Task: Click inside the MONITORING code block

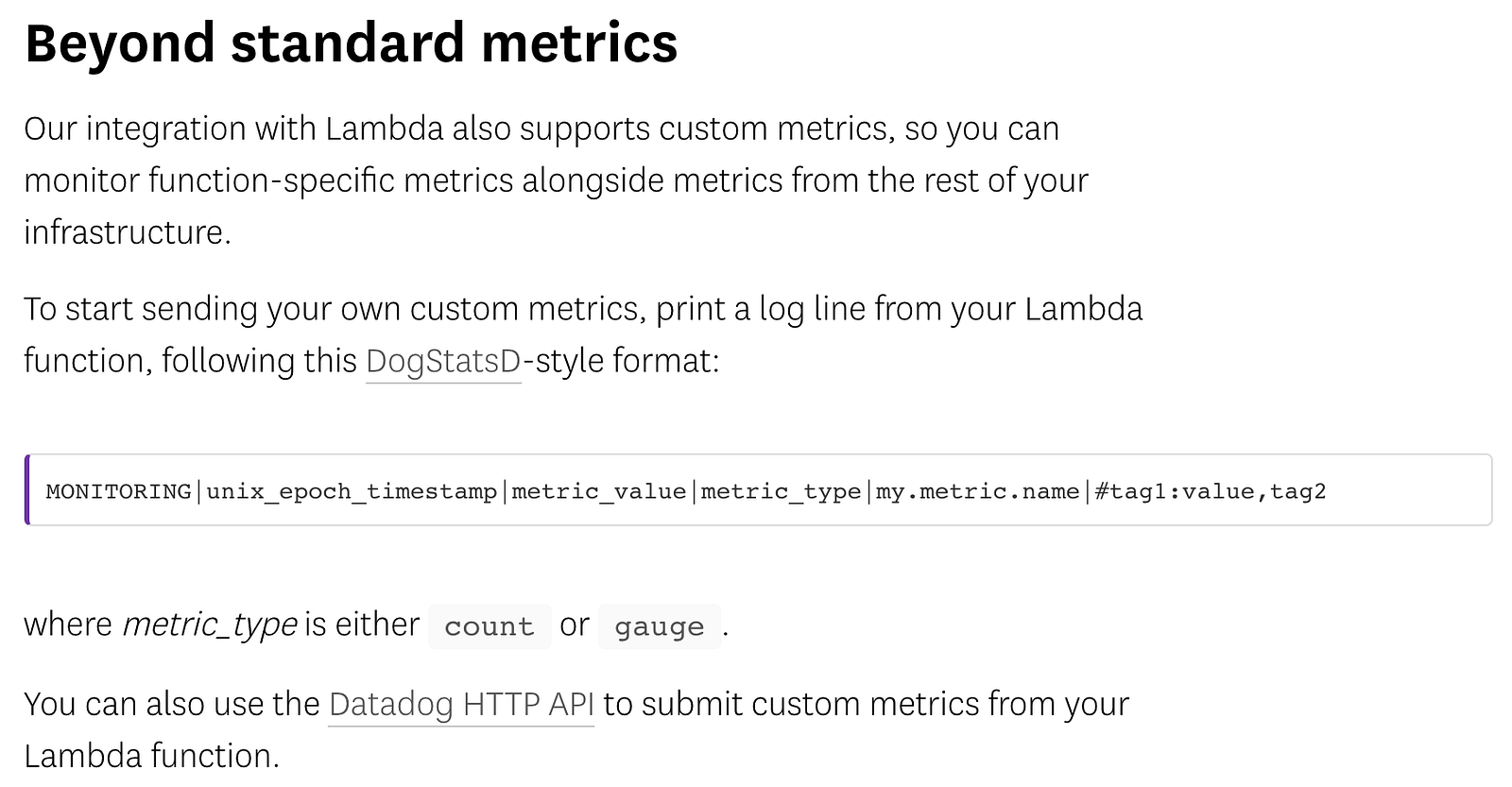Action: click(x=758, y=490)
